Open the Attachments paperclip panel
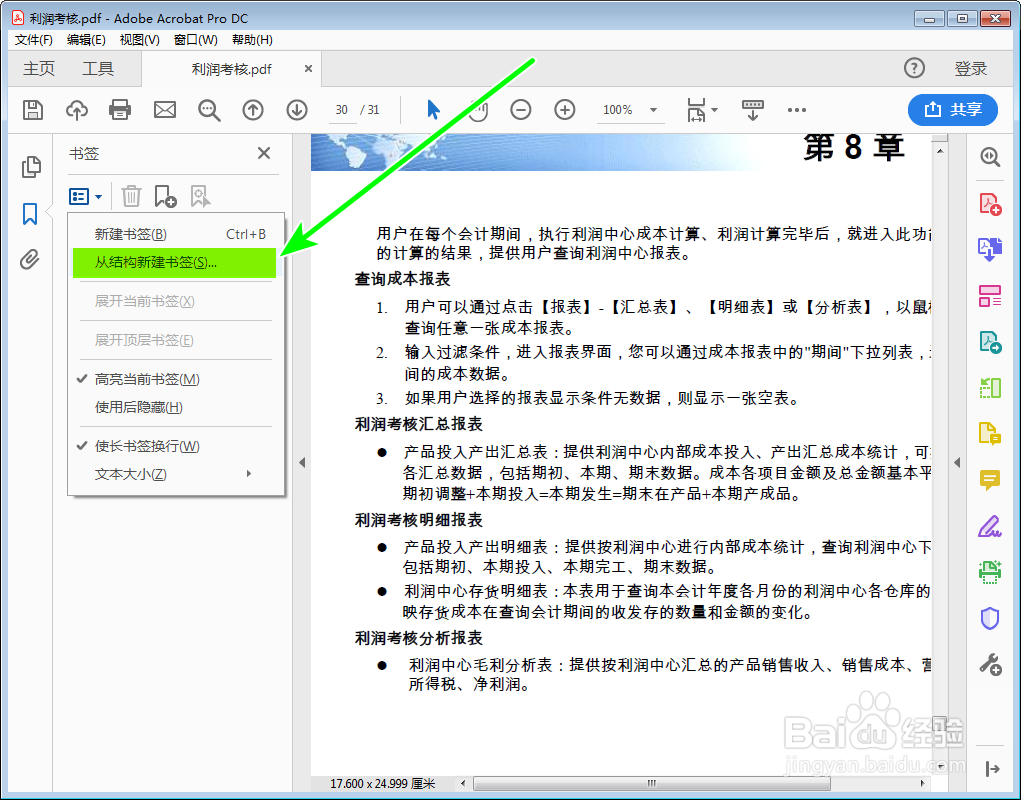The image size is (1021, 800). [x=29, y=260]
